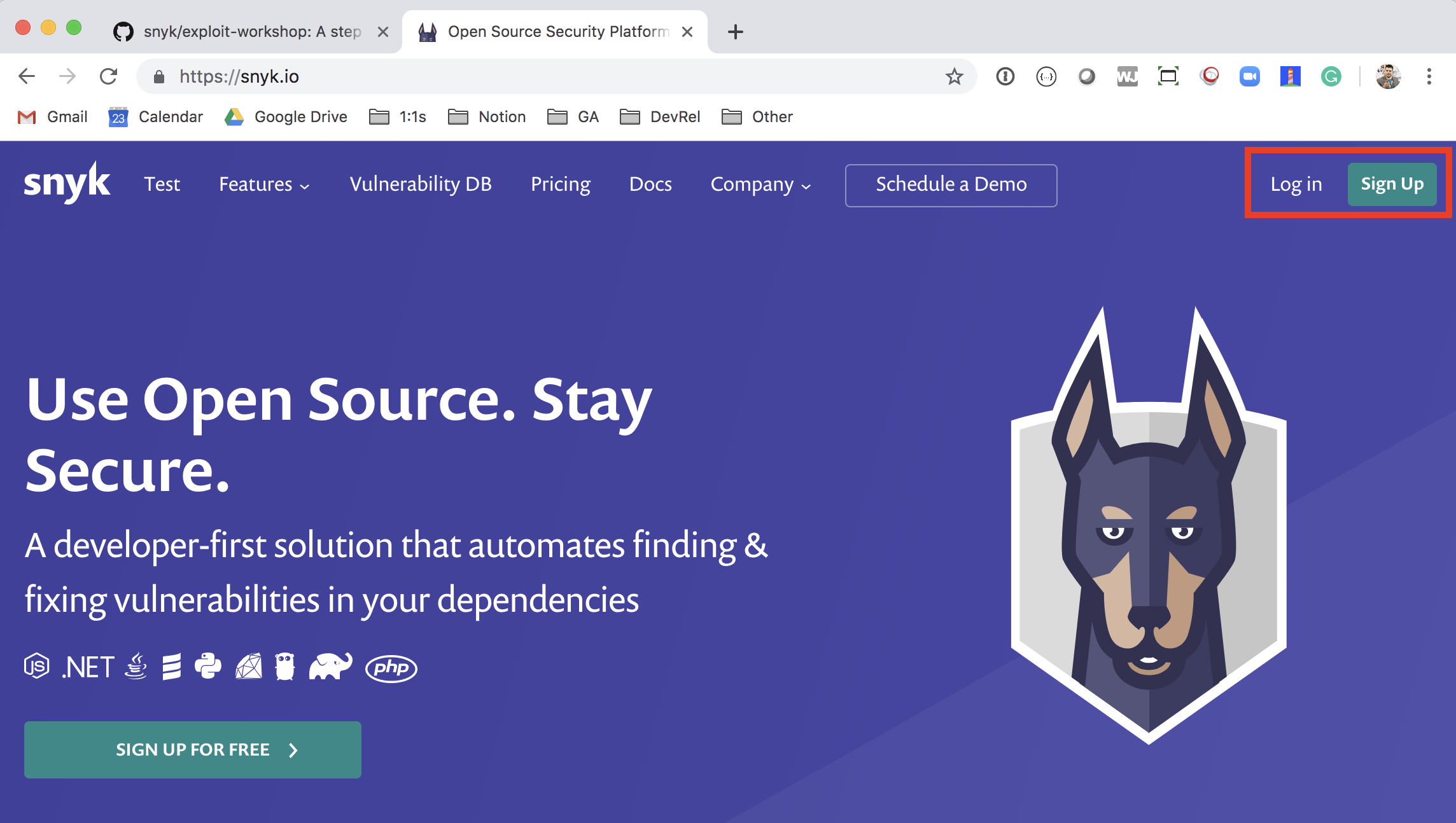The image size is (1456, 823).
Task: Click the Sign Up For Free button
Action: tap(193, 749)
